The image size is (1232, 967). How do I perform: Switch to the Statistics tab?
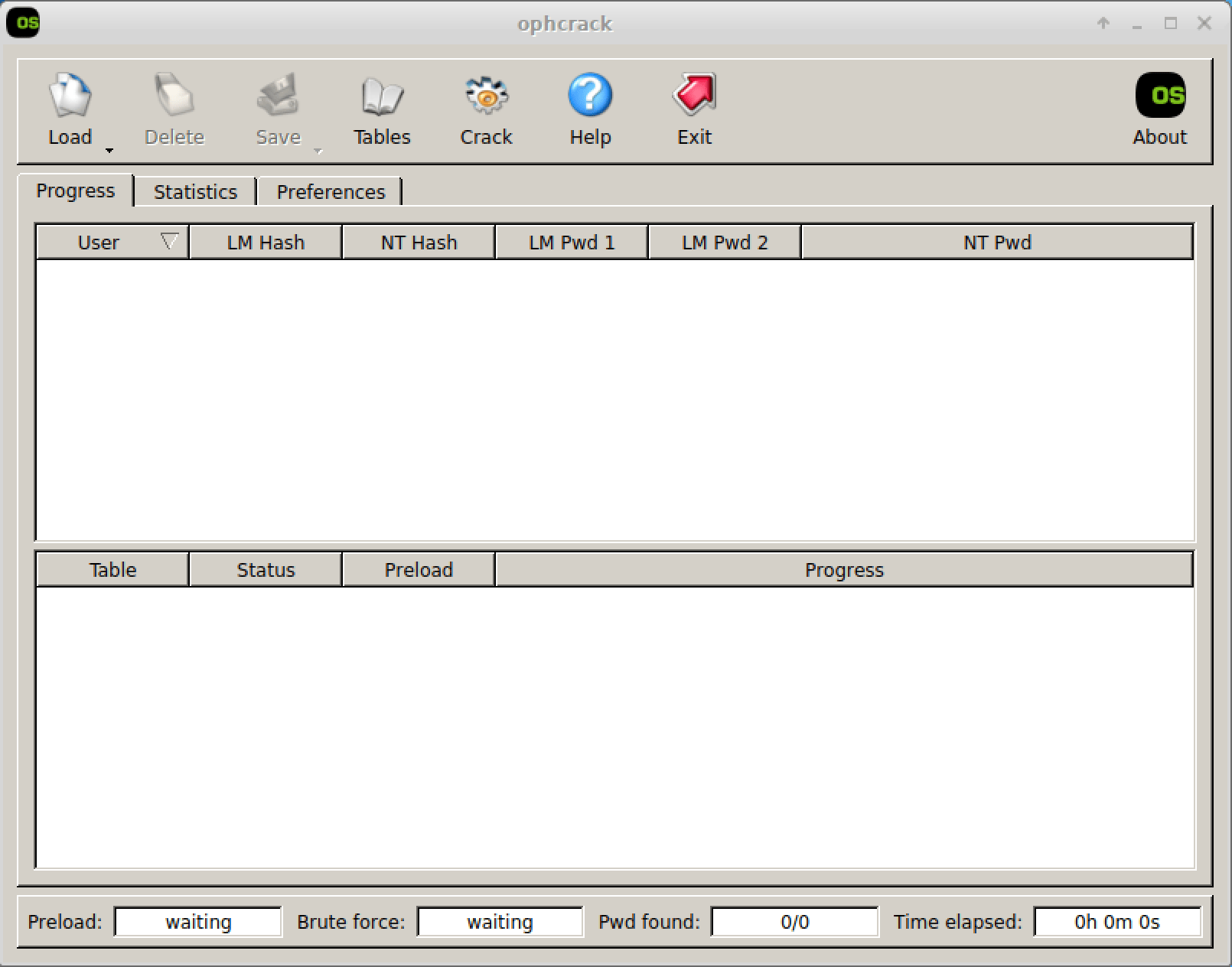(195, 192)
